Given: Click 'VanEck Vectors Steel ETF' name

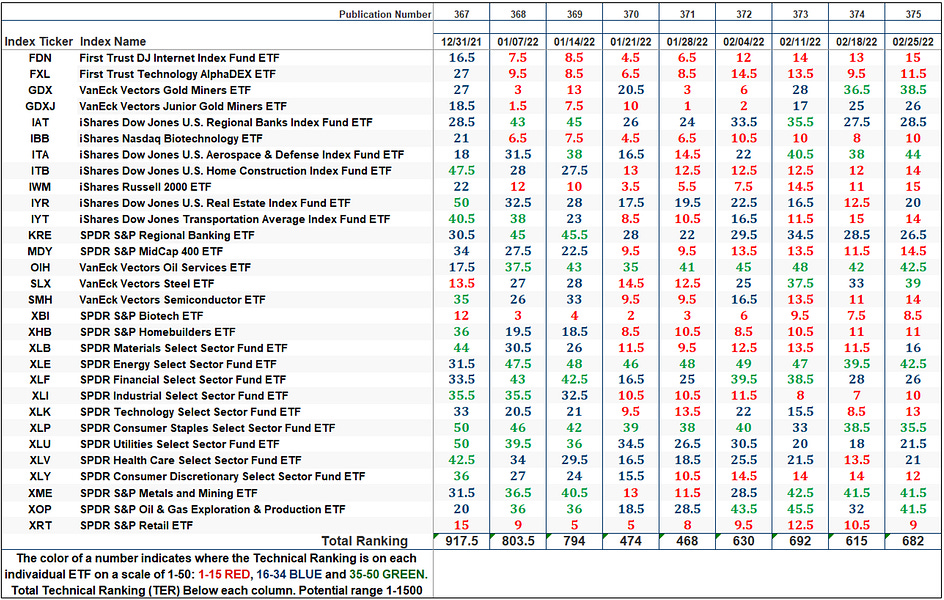Looking at the screenshot, I should tap(147, 283).
